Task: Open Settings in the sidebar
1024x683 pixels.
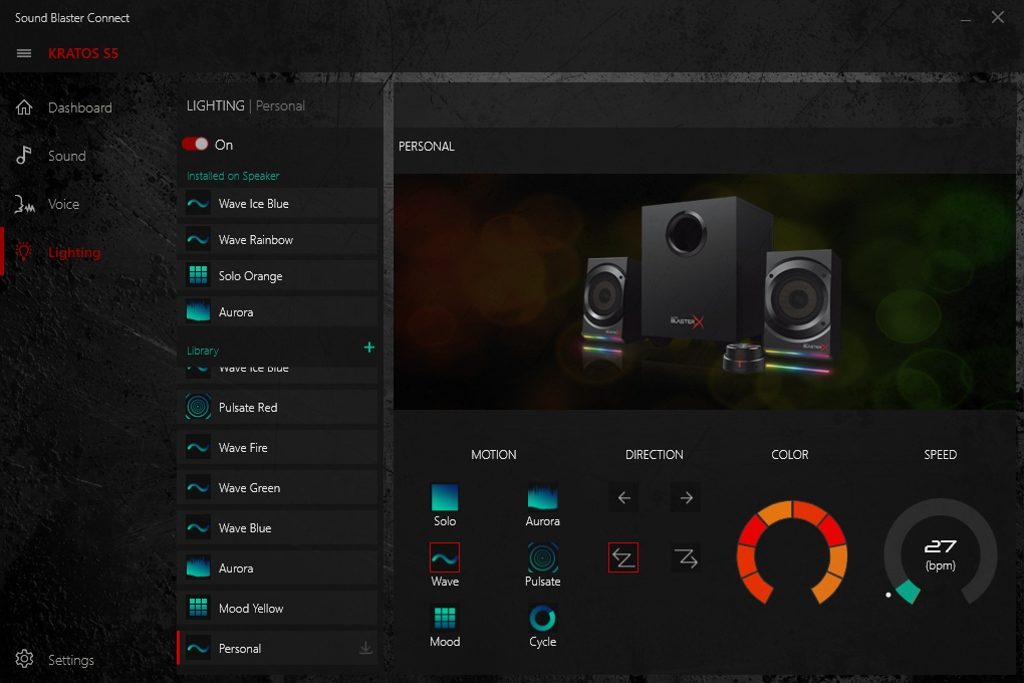Action: (x=70, y=660)
